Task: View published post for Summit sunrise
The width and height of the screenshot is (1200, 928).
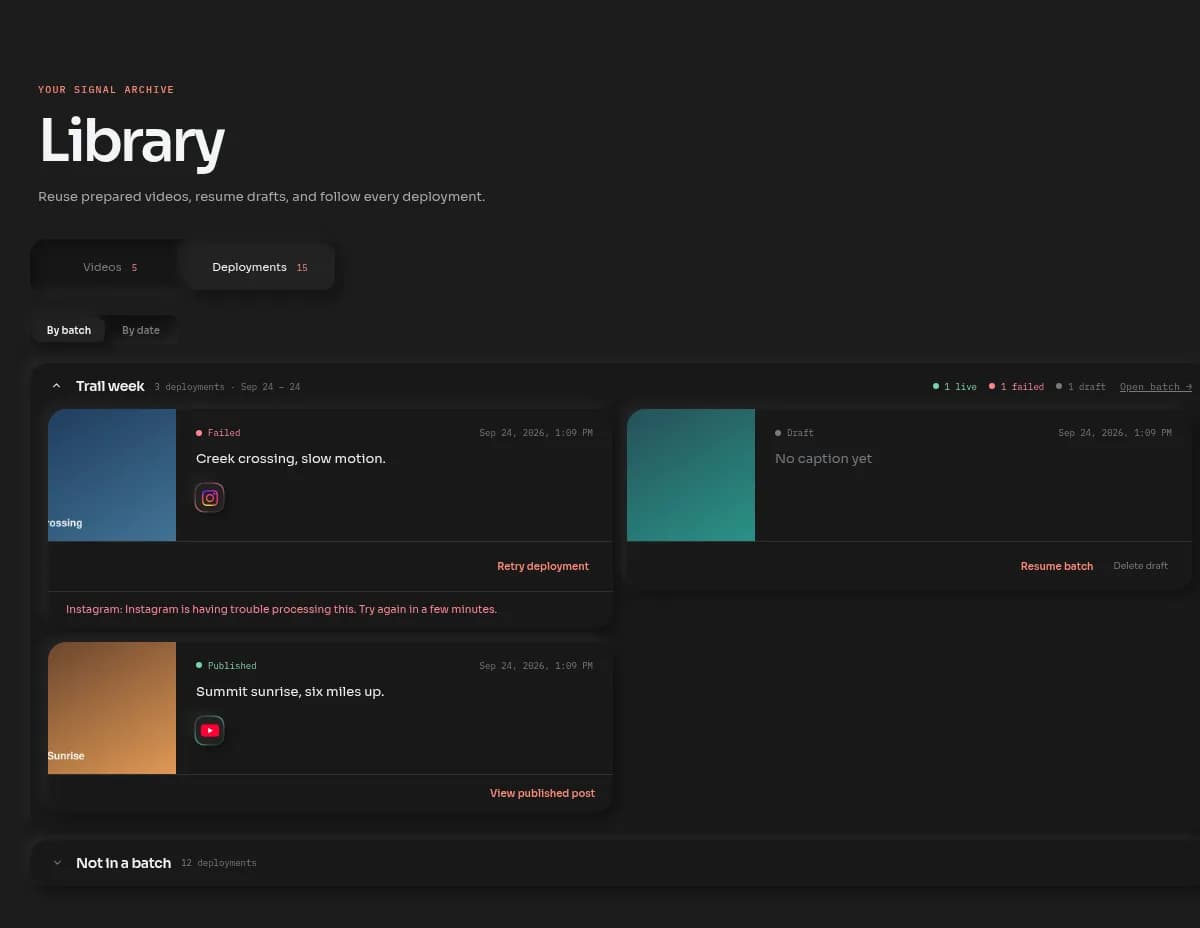Action: click(542, 793)
